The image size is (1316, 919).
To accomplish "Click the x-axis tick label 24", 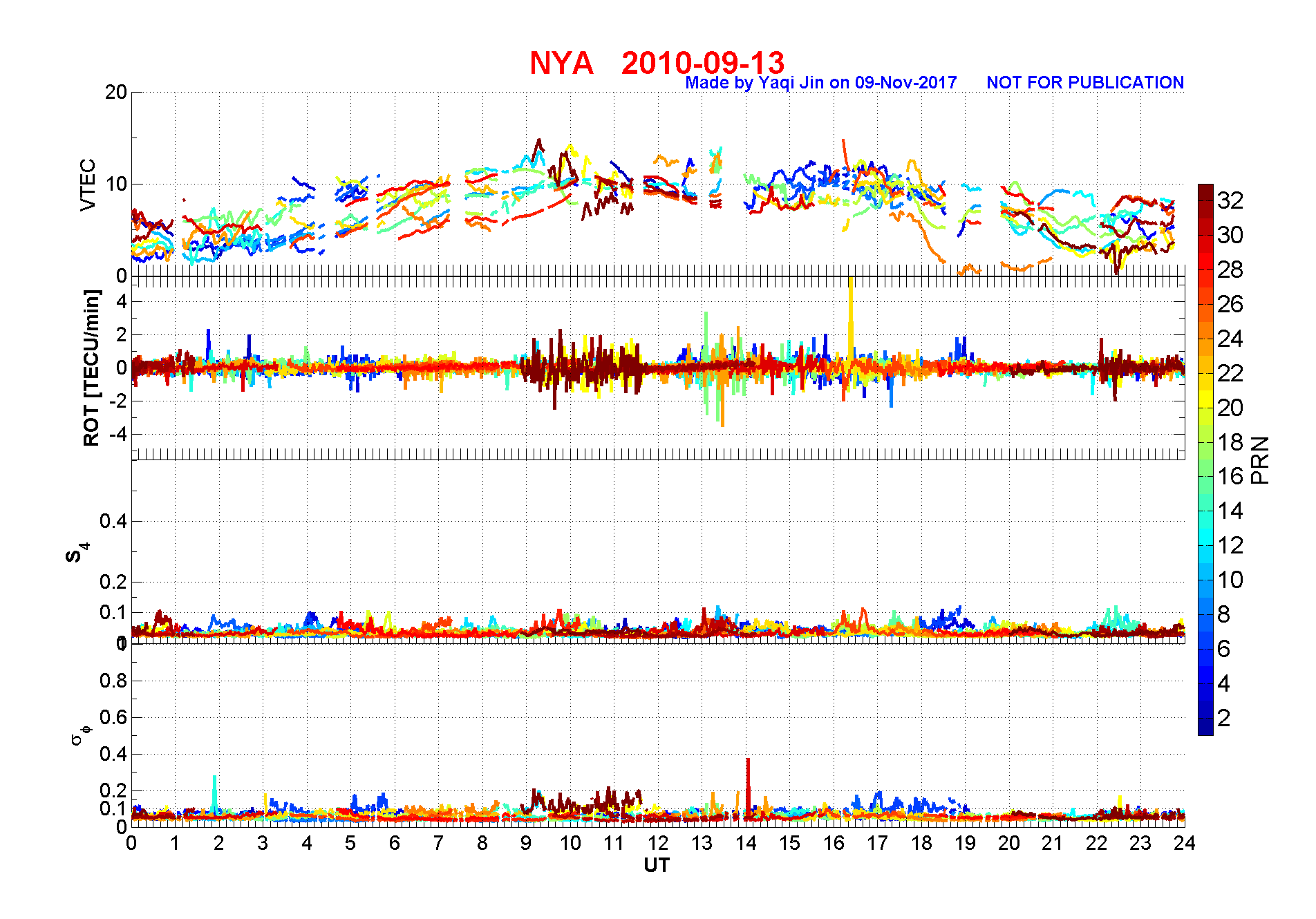I will tap(1184, 843).
